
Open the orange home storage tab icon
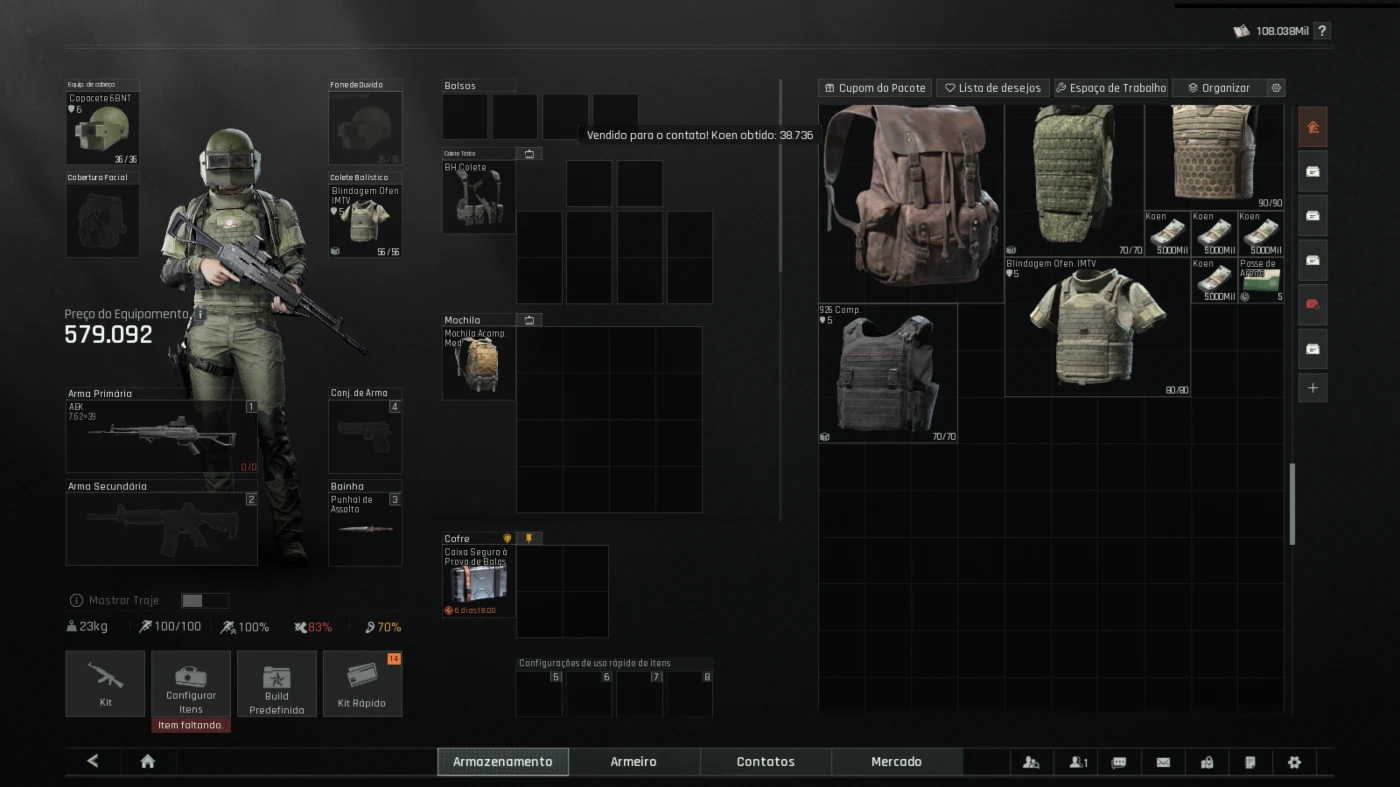tap(1313, 127)
